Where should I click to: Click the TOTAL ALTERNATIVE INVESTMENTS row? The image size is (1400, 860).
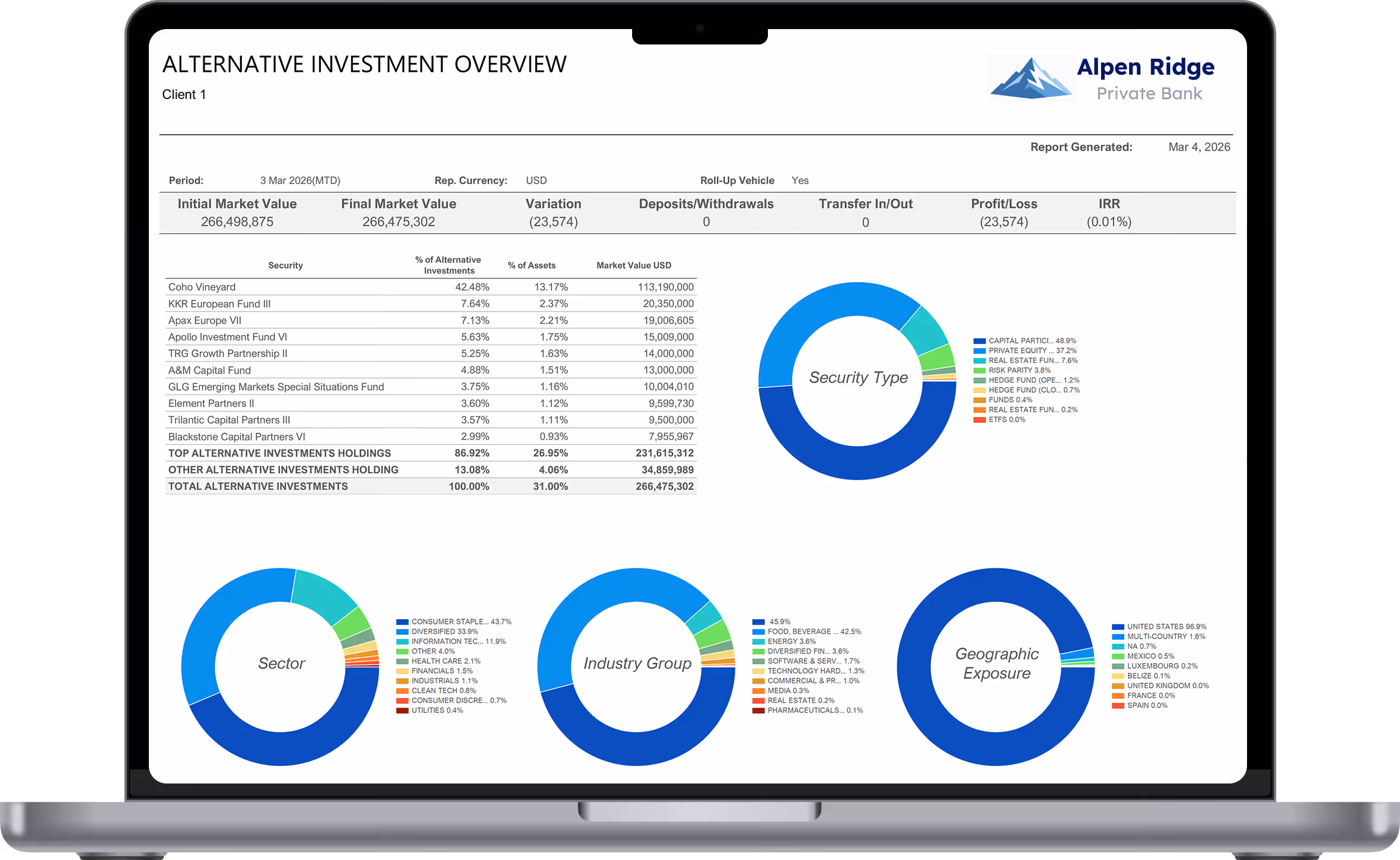[258, 486]
